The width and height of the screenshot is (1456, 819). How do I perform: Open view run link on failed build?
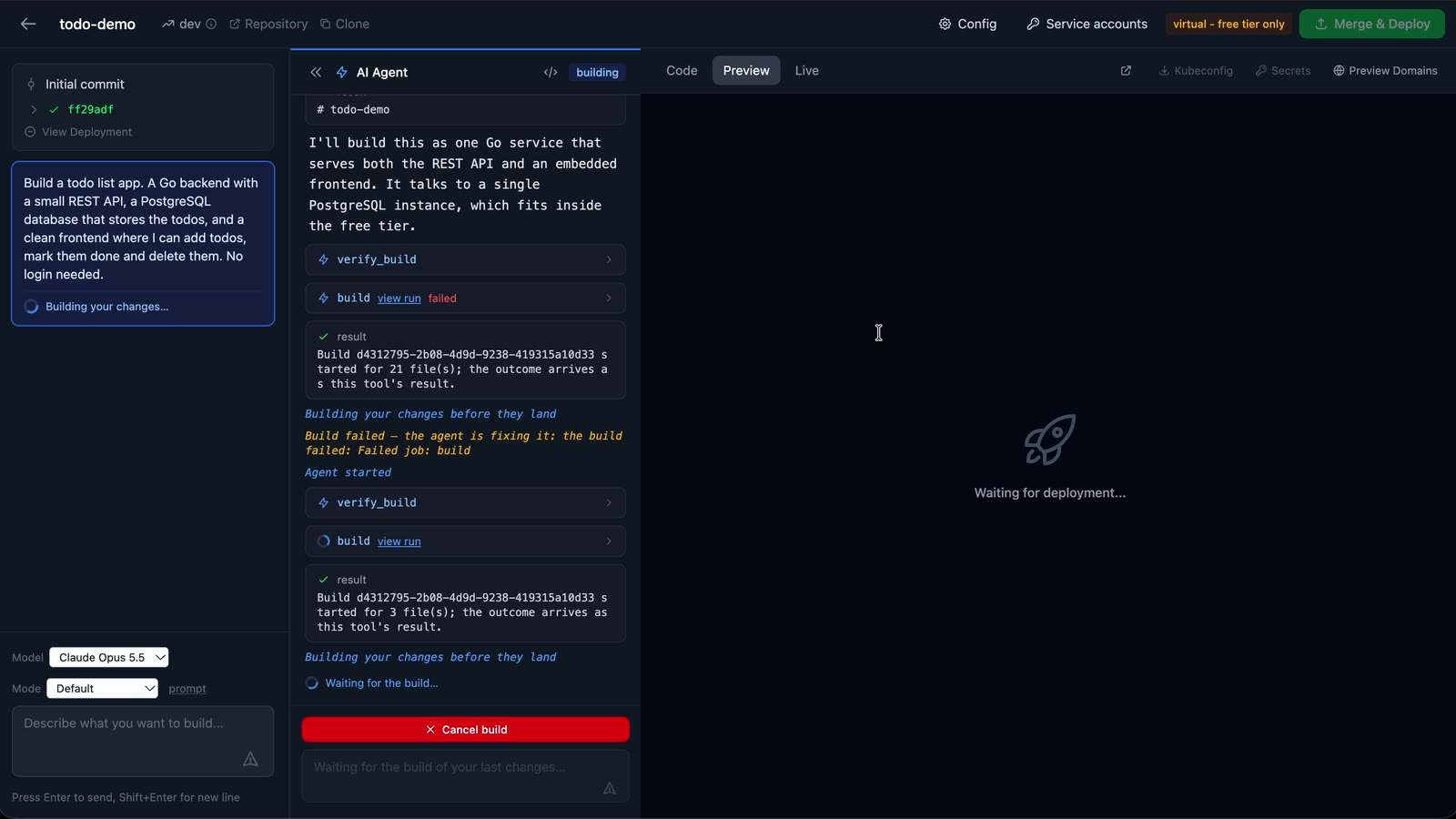[399, 298]
